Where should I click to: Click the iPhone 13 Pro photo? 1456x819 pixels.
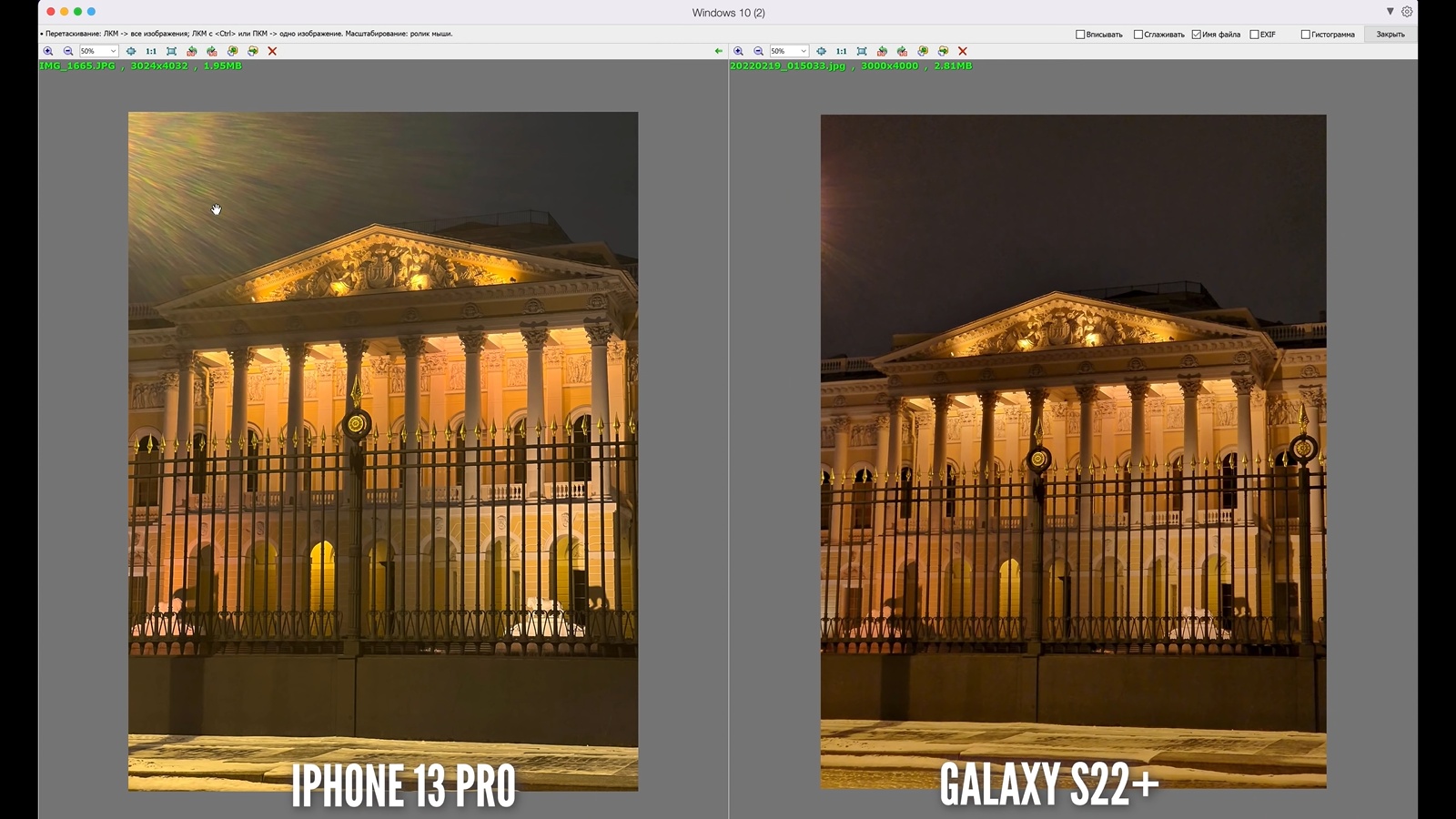(x=383, y=451)
